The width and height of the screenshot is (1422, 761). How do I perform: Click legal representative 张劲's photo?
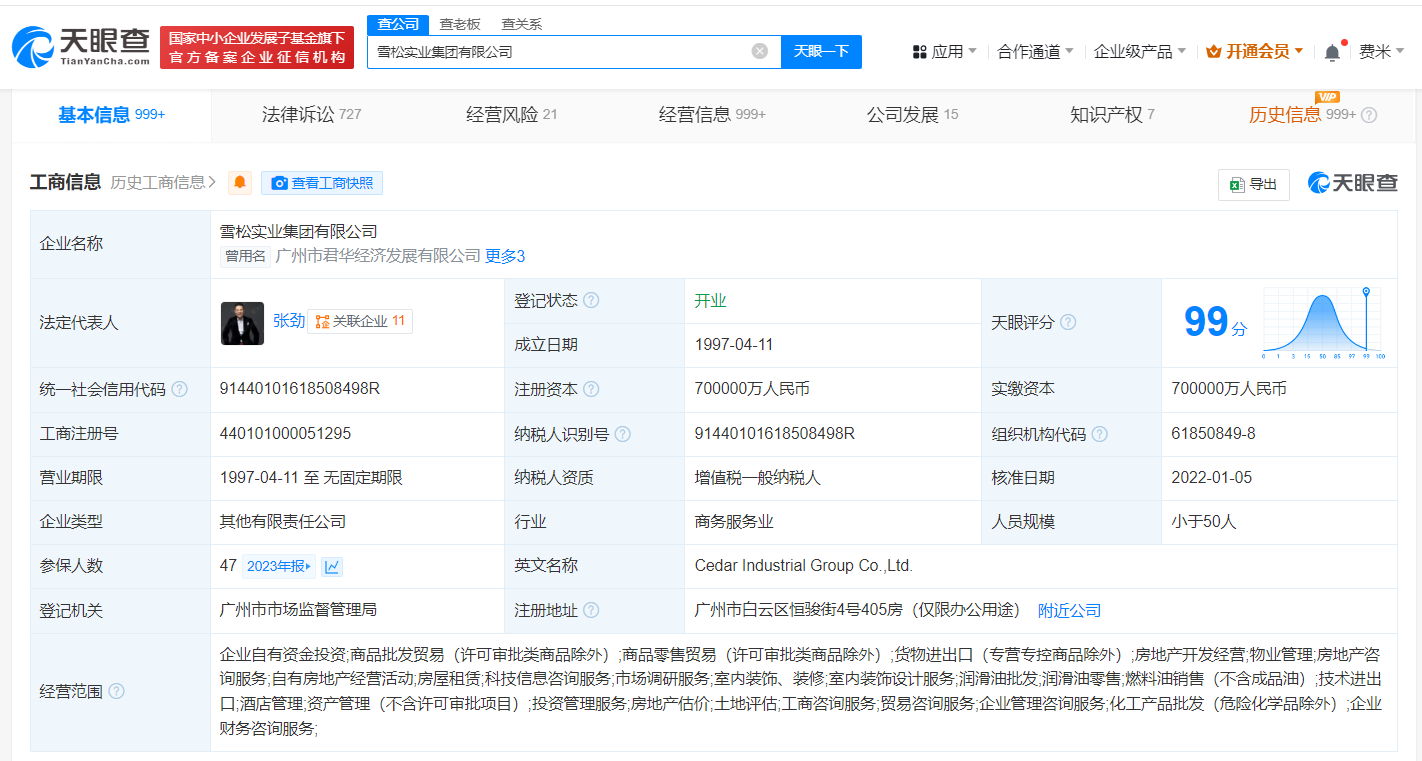pos(242,323)
